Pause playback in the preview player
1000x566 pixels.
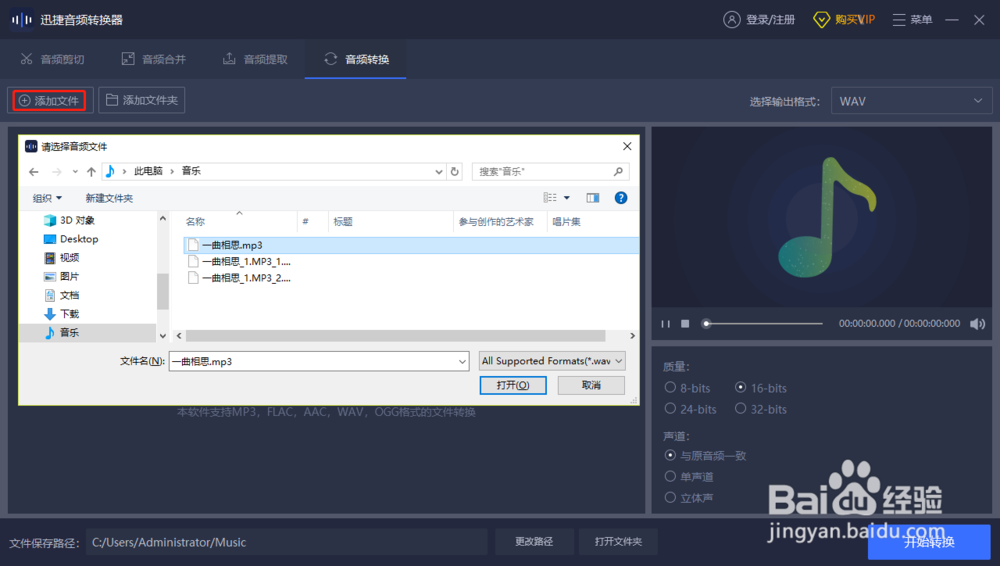[x=665, y=324]
